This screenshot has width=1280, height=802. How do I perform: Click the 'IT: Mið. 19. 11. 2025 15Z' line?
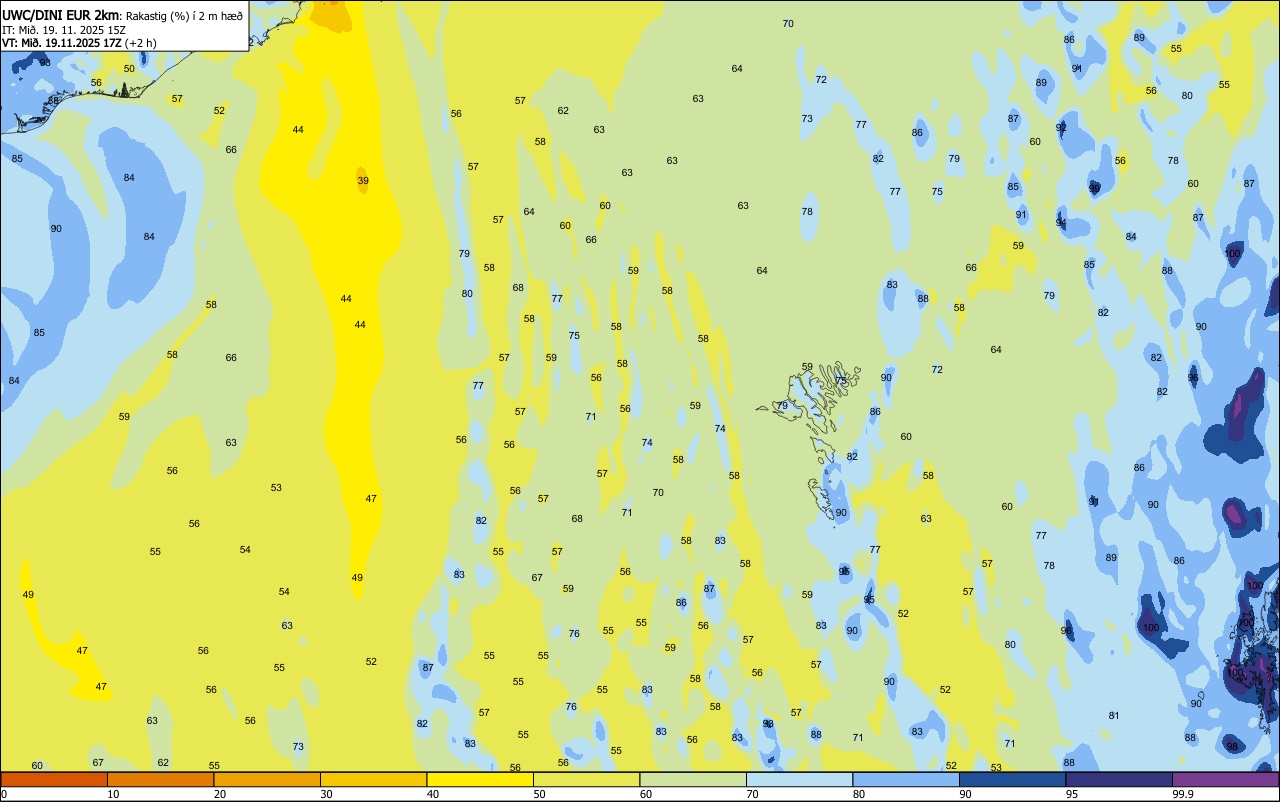point(63,30)
